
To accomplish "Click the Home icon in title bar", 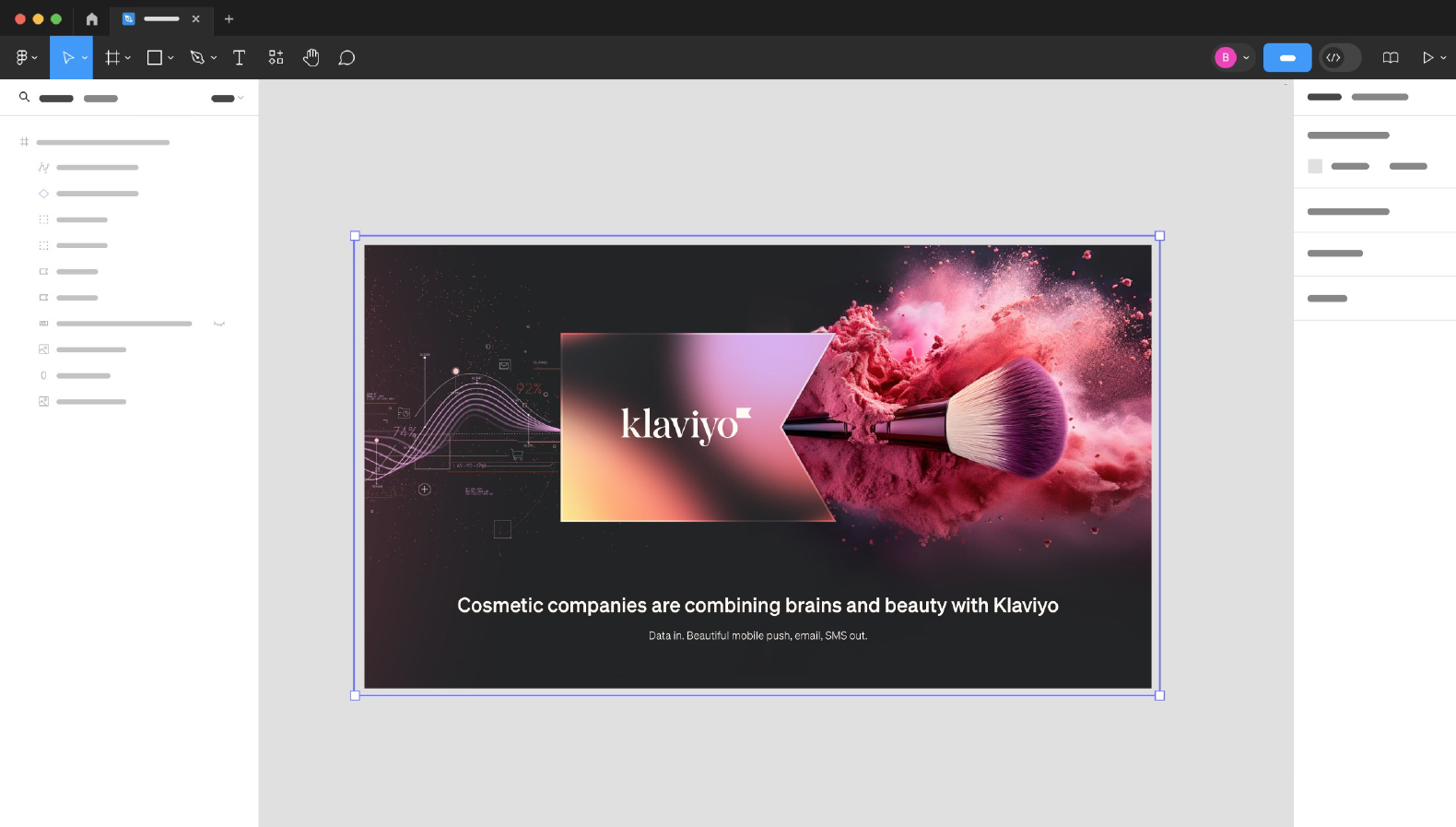I will pos(91,18).
